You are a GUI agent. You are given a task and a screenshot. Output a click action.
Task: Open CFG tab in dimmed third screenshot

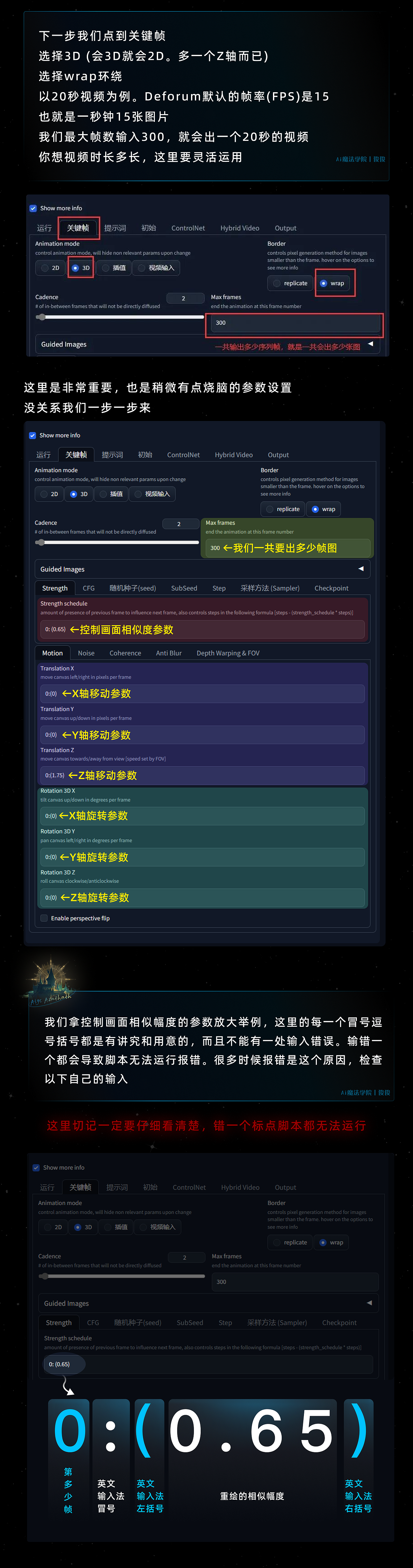pyautogui.click(x=93, y=1323)
